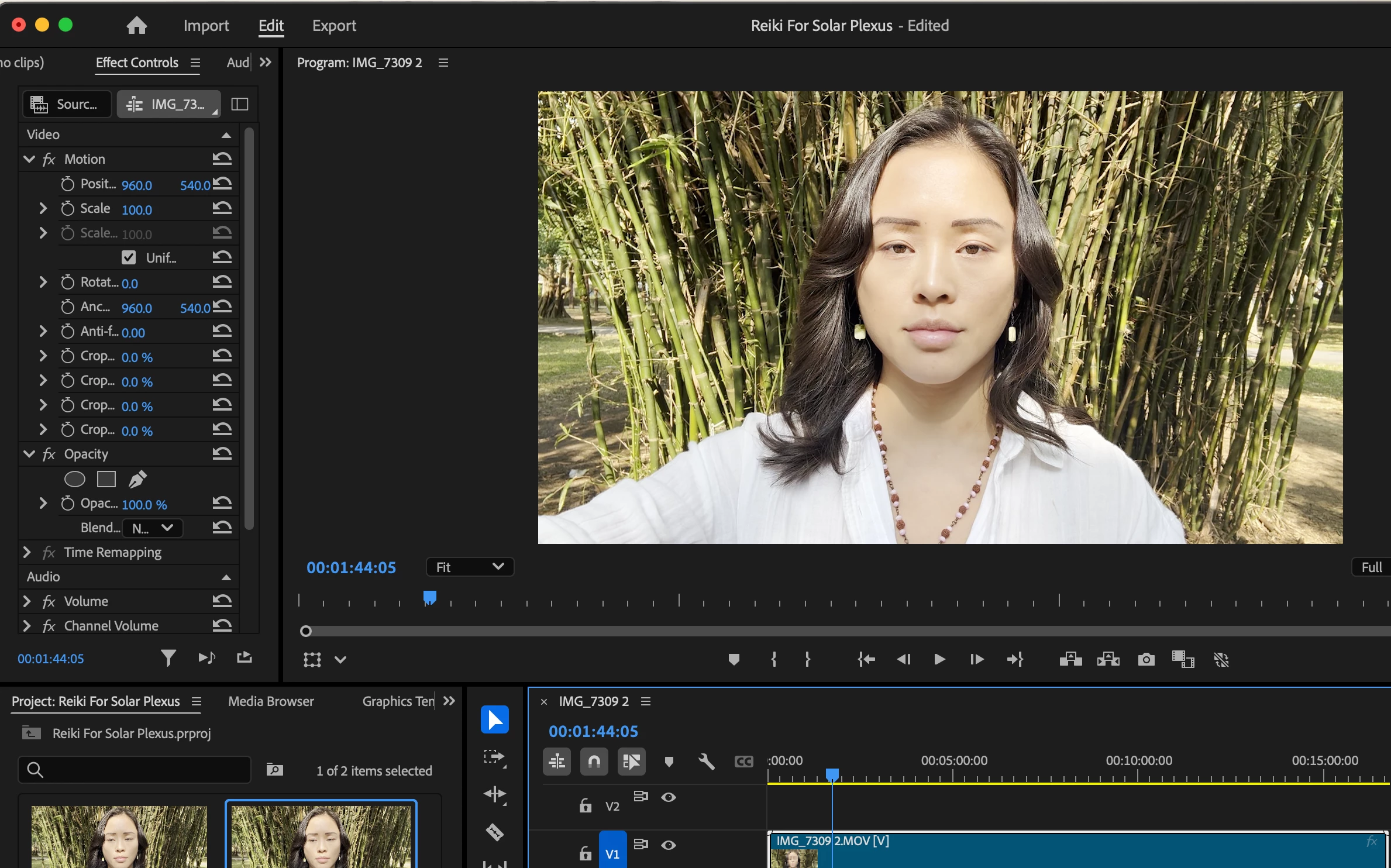Toggle the V1 track lock
1391x868 pixels.
point(585,853)
